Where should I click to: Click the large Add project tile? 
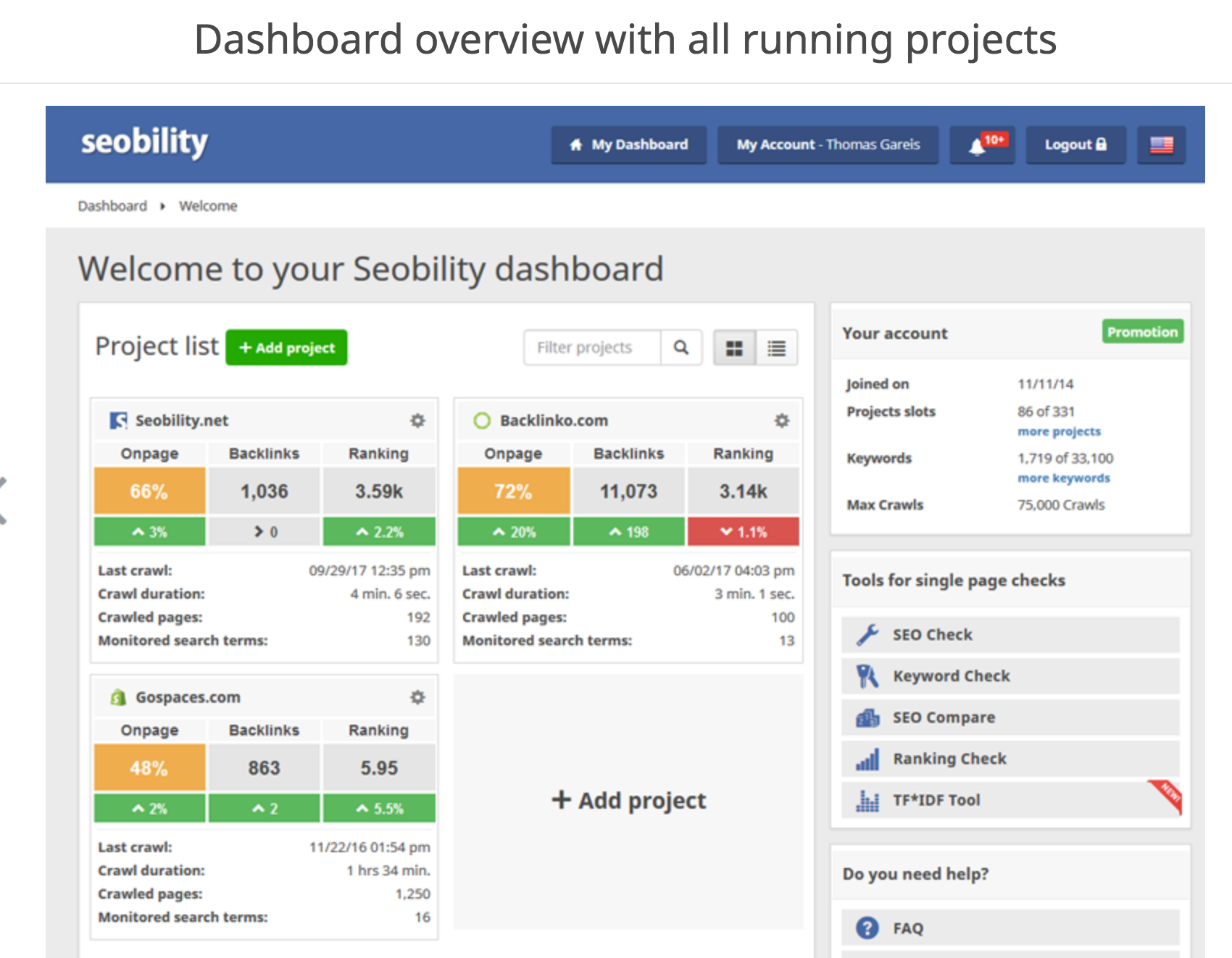click(x=628, y=801)
